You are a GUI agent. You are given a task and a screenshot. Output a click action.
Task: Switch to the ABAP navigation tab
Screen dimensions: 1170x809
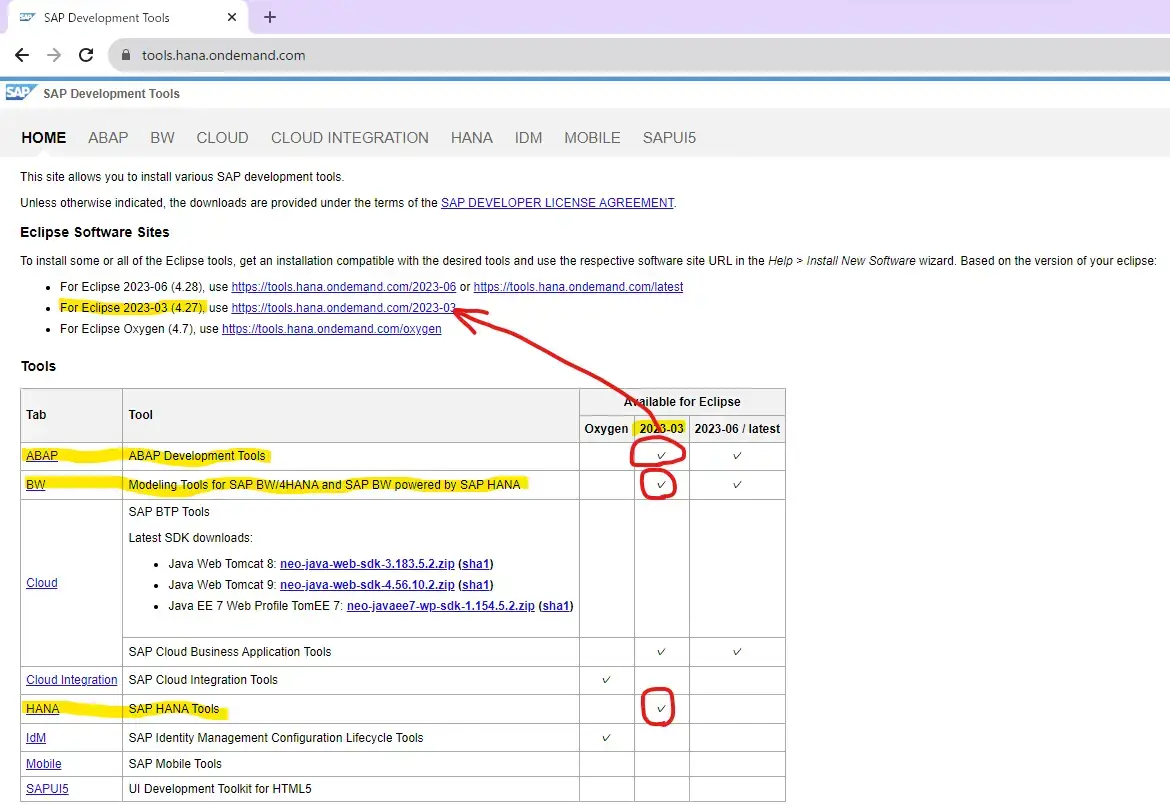point(108,138)
